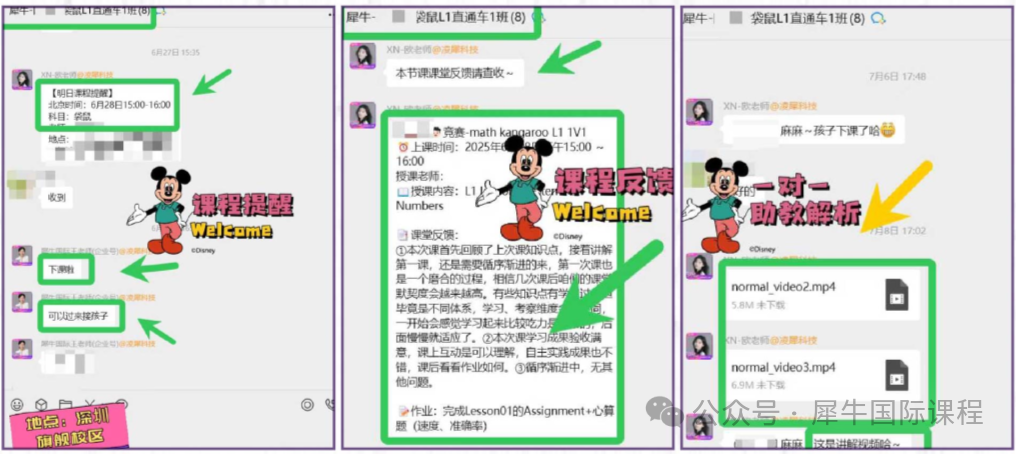Click video file icon of normal_video3.mp4

(897, 376)
